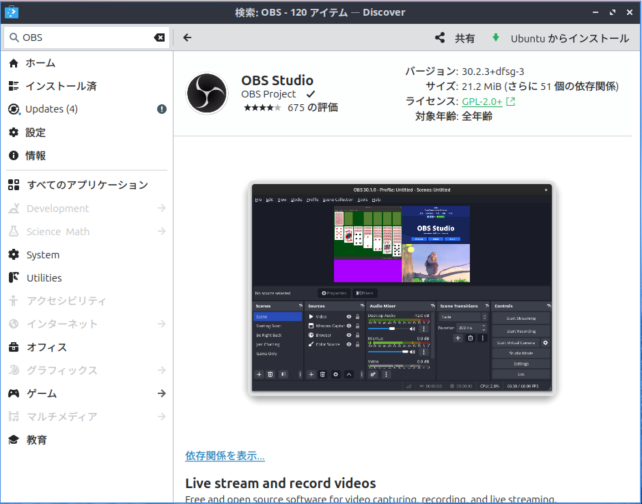Select the オフィス category

[x=87, y=347]
